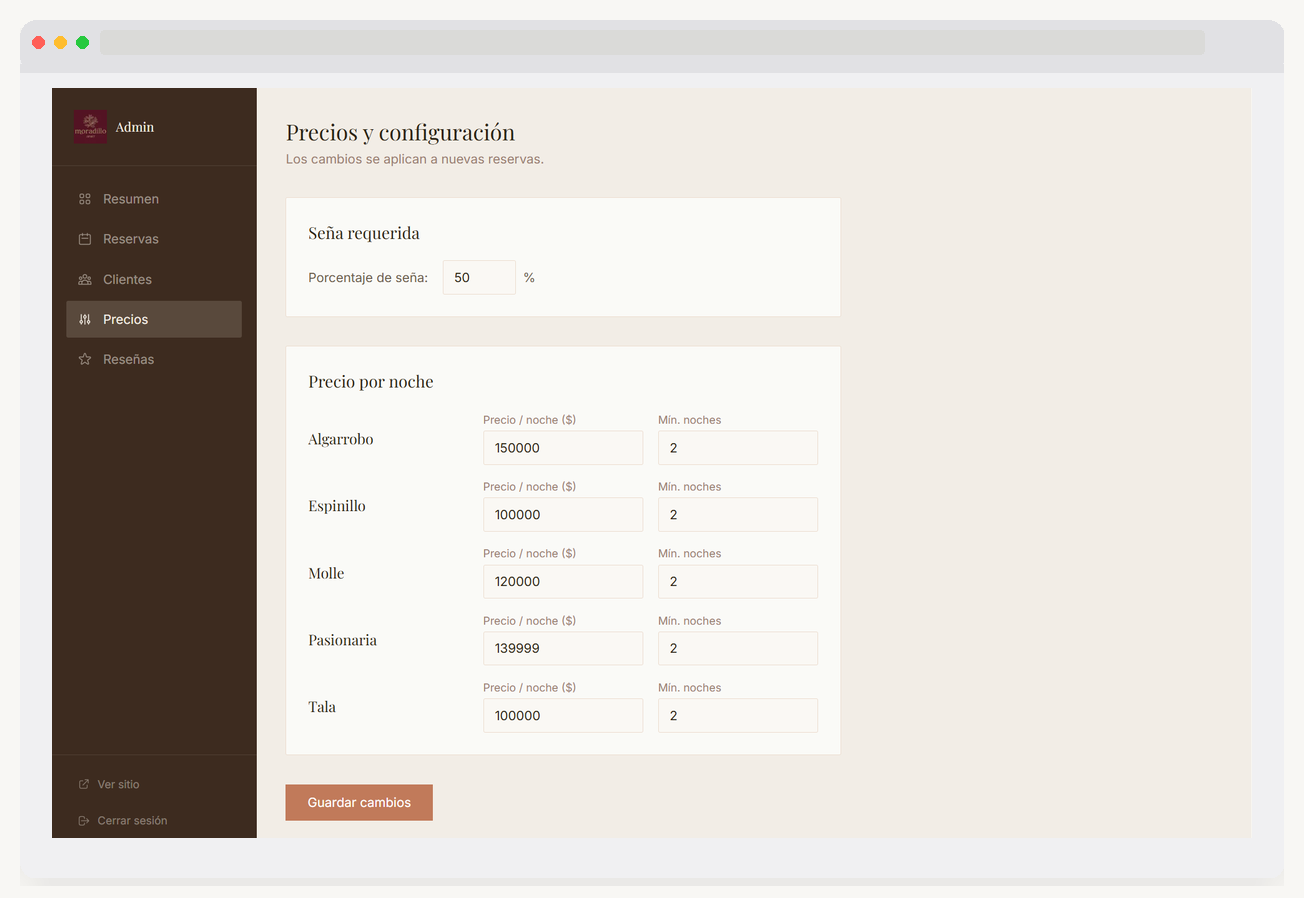
Task: Go to the Reservas section
Action: click(154, 239)
